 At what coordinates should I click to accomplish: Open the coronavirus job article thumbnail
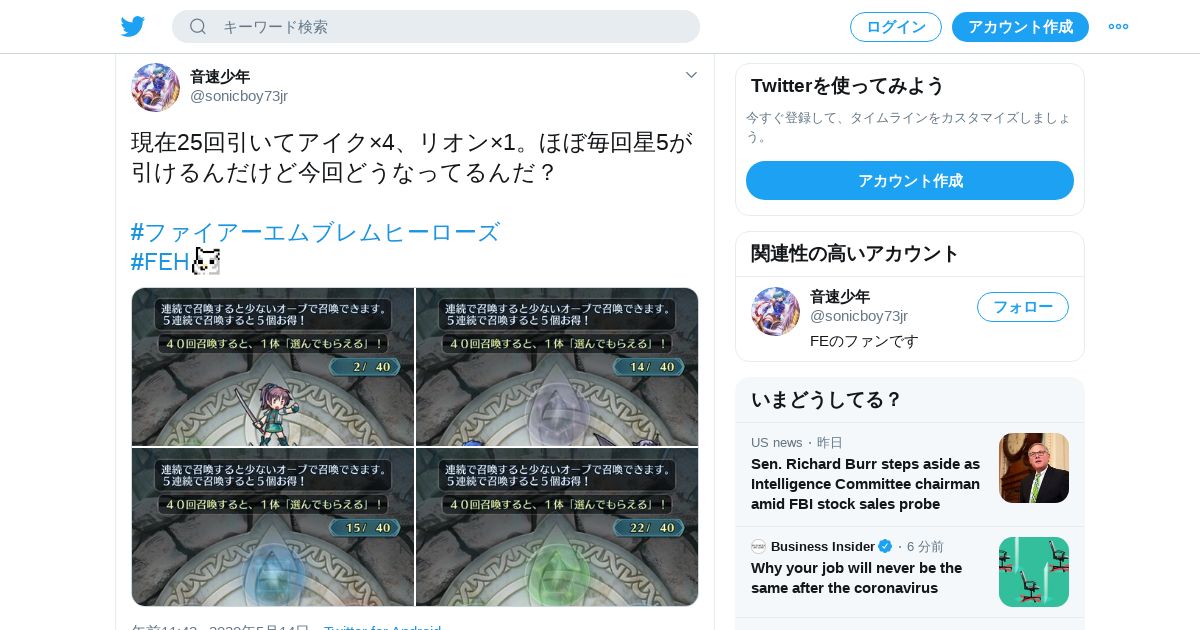1034,572
